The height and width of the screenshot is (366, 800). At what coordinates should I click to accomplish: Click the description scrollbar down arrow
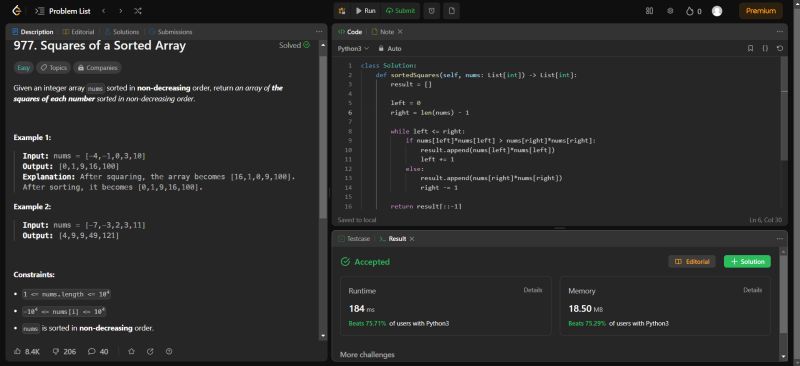point(322,335)
